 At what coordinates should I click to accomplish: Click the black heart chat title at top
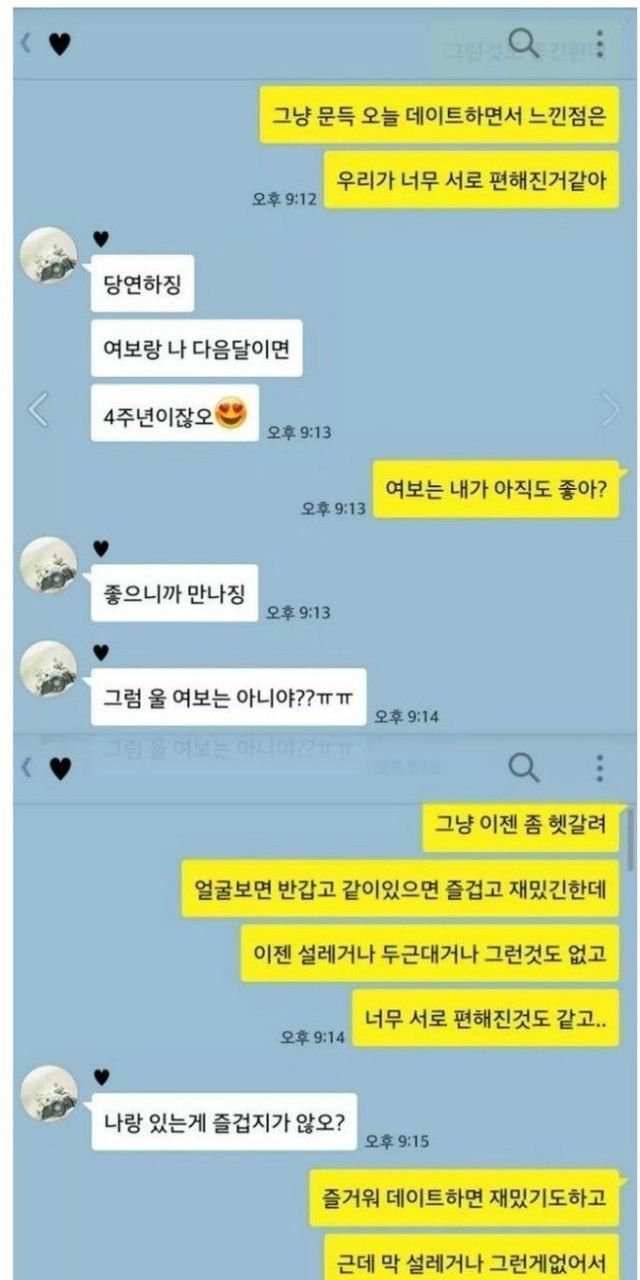tap(60, 45)
